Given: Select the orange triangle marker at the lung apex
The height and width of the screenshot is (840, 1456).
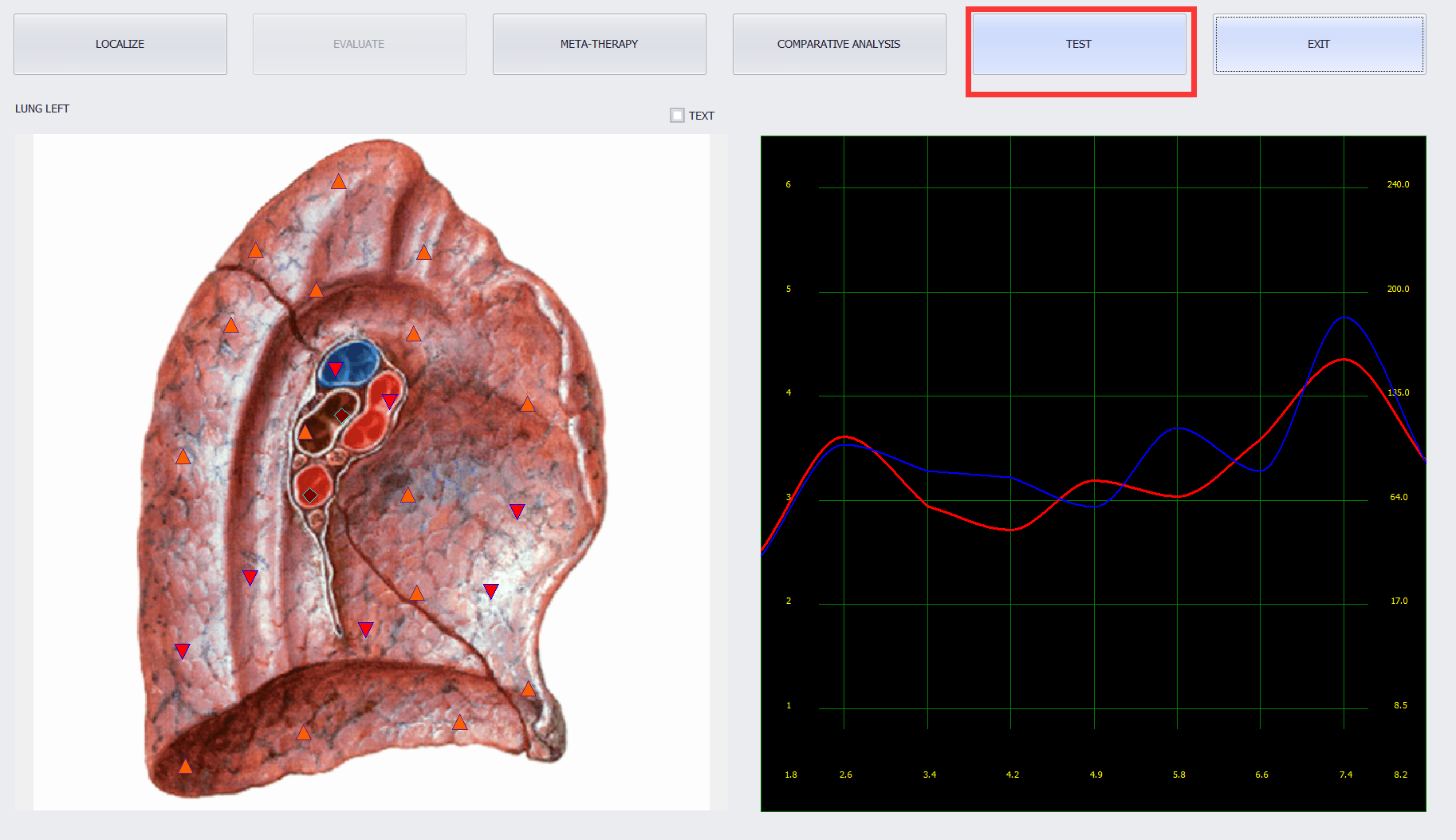Looking at the screenshot, I should point(339,182).
